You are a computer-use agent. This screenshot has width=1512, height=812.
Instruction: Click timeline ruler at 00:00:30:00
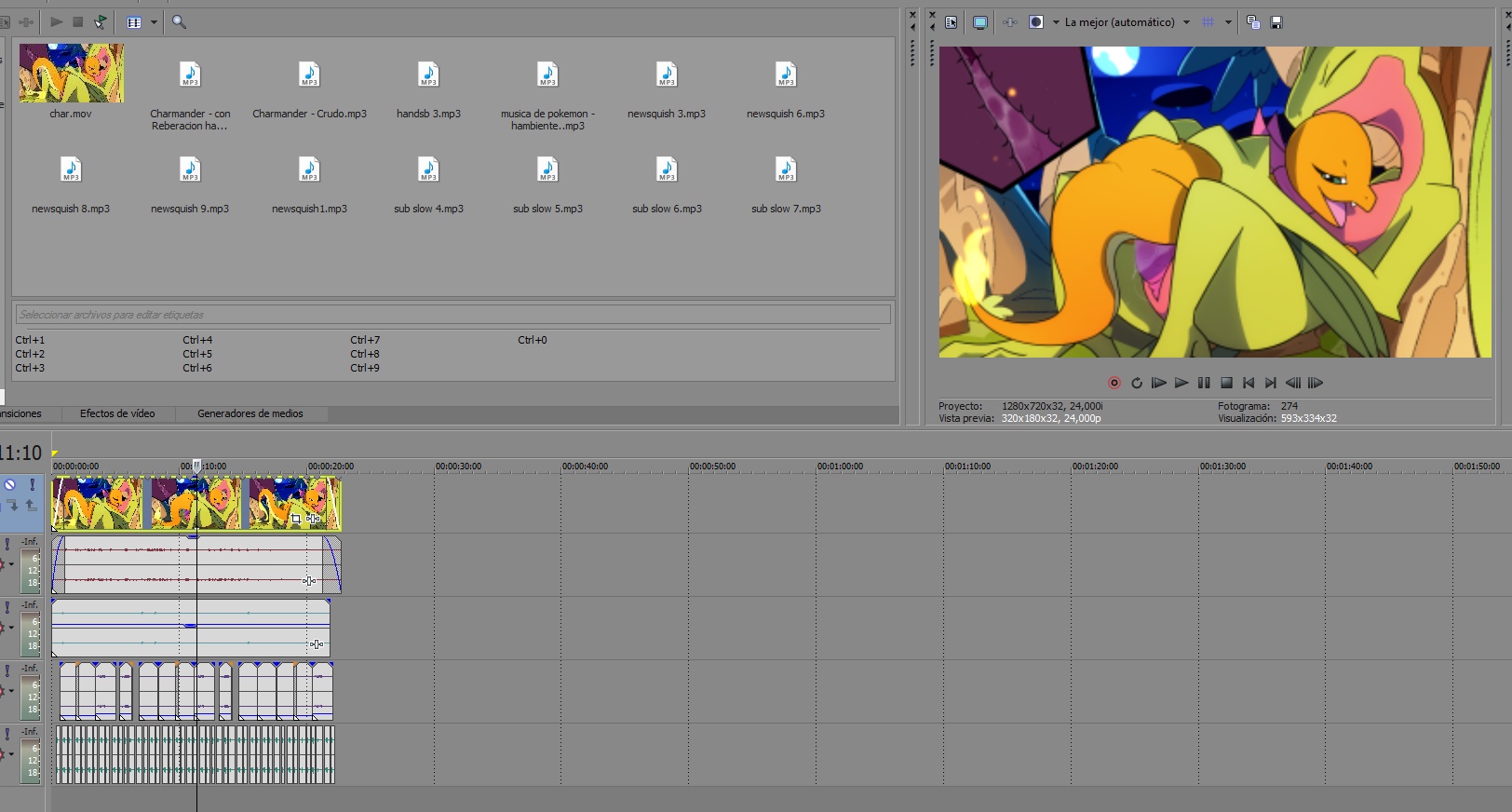[458, 467]
